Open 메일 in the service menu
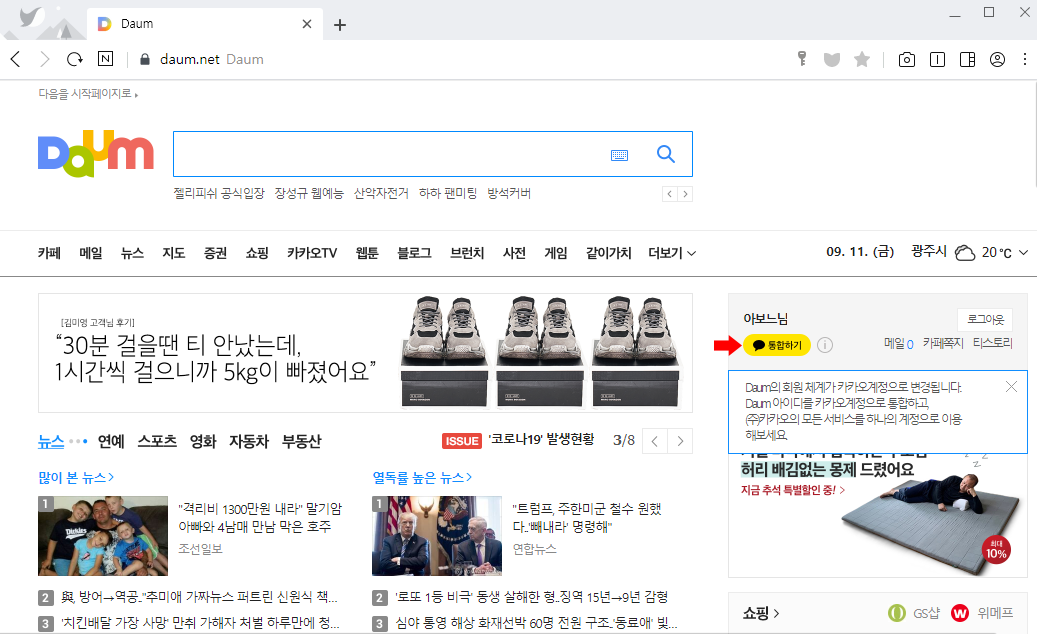This screenshot has height=634, width=1037. [x=91, y=253]
